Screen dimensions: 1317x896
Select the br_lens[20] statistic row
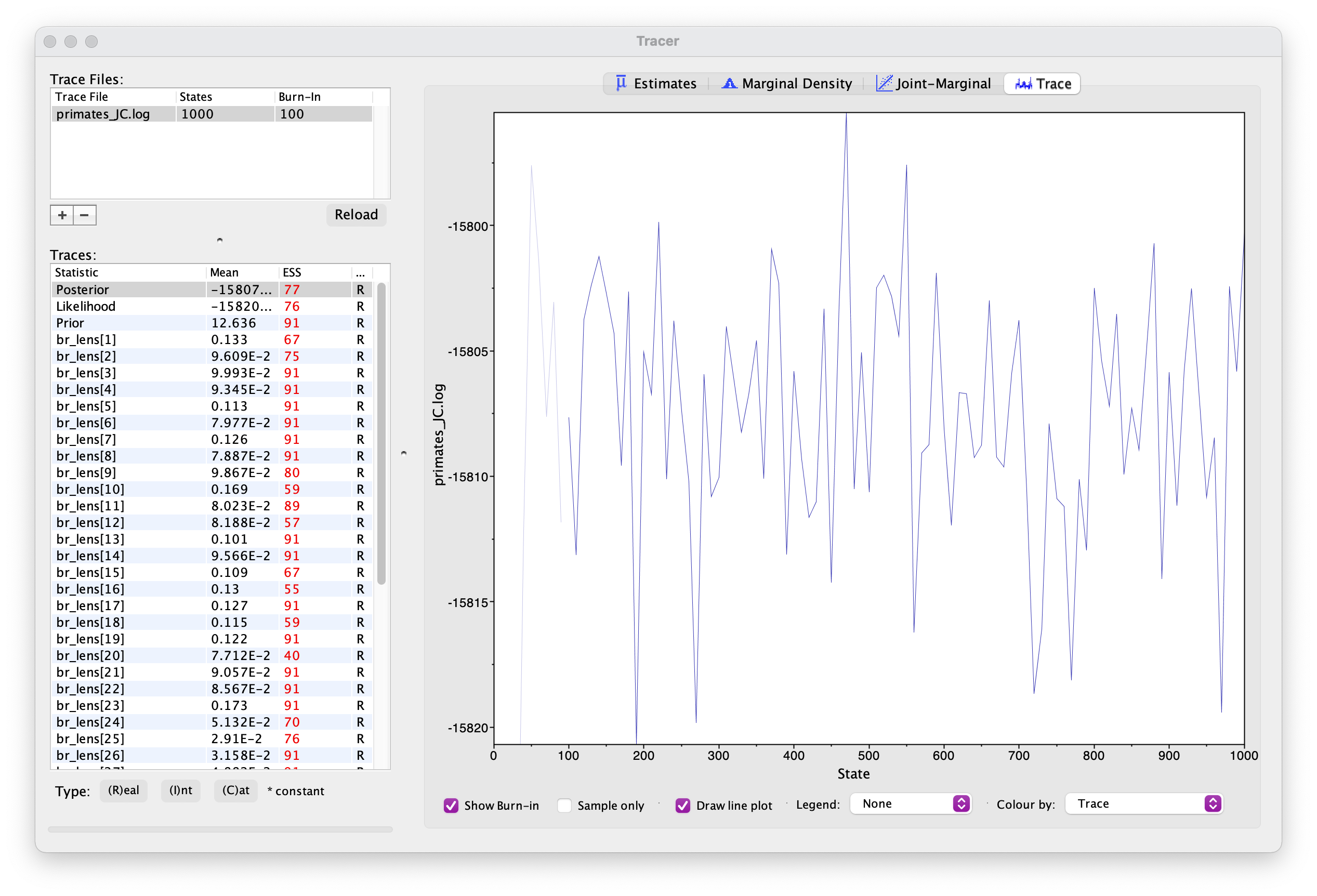212,656
